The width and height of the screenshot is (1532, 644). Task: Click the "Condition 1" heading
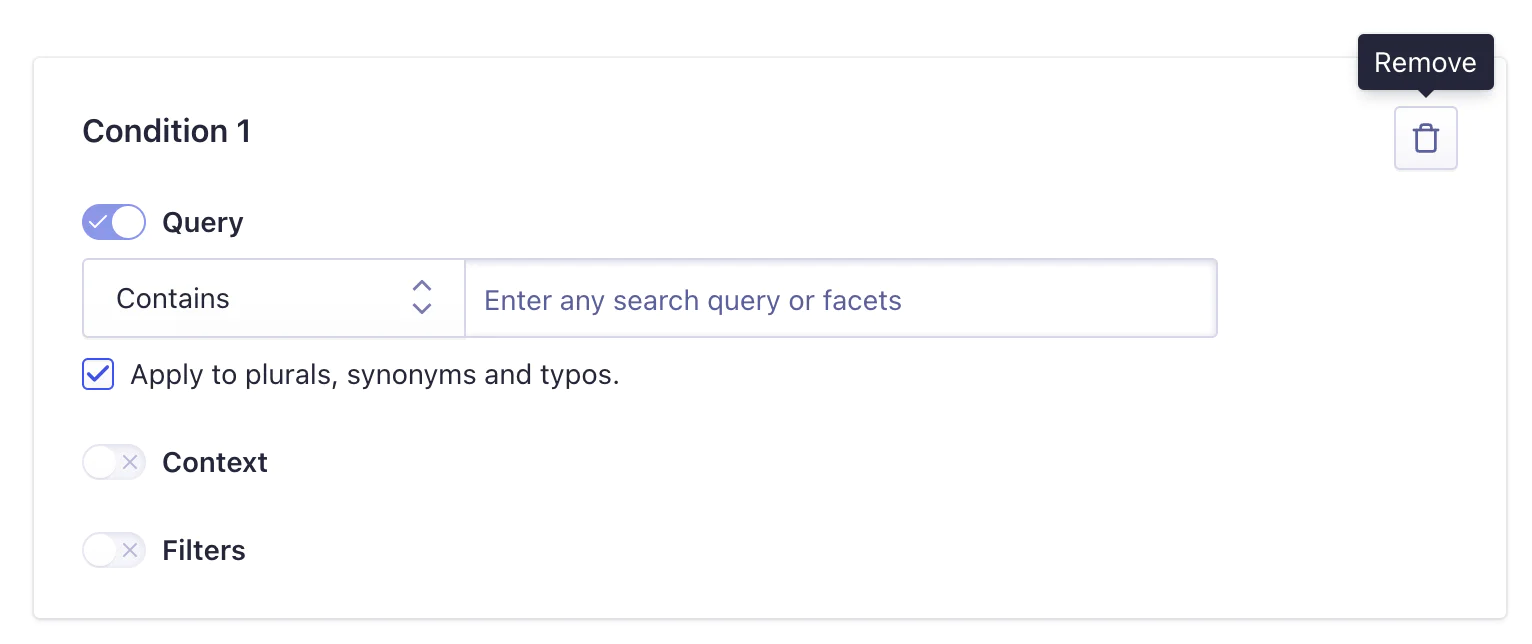166,131
